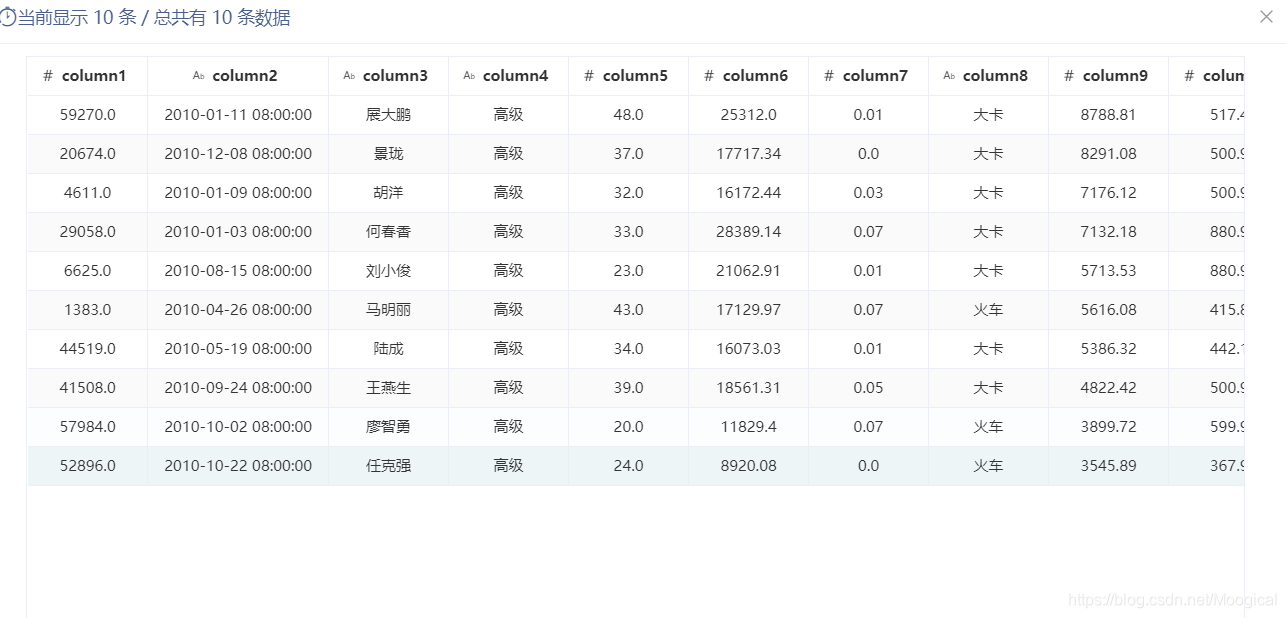
Task: Click the numeric type icon of column9
Action: coord(1069,76)
